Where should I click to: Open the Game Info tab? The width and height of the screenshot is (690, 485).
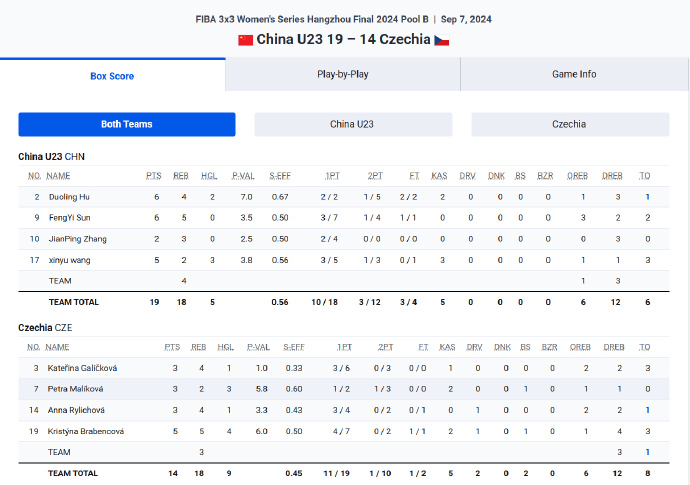click(x=574, y=74)
